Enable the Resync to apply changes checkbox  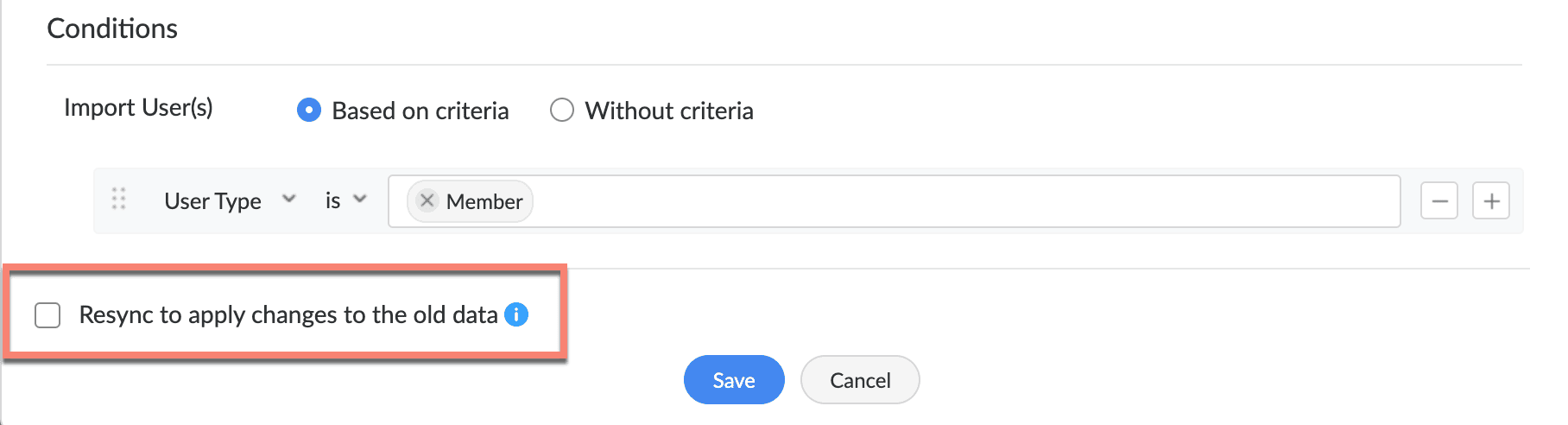click(47, 315)
